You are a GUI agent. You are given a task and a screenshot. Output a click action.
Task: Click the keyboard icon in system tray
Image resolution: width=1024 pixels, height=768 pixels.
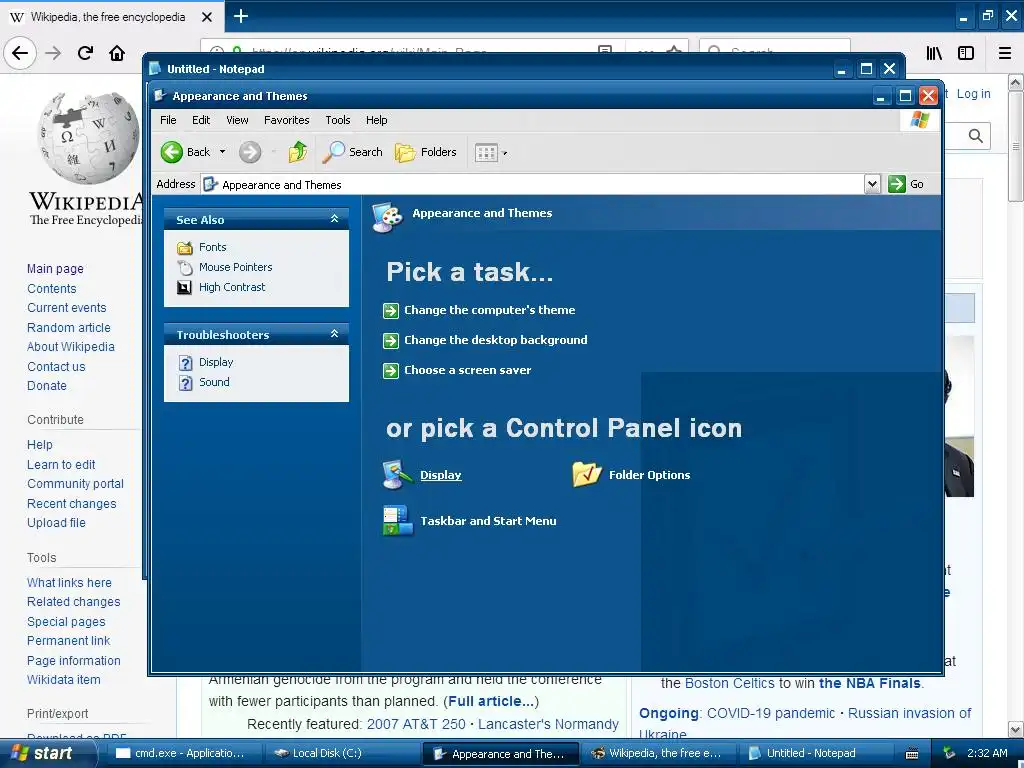[912, 754]
